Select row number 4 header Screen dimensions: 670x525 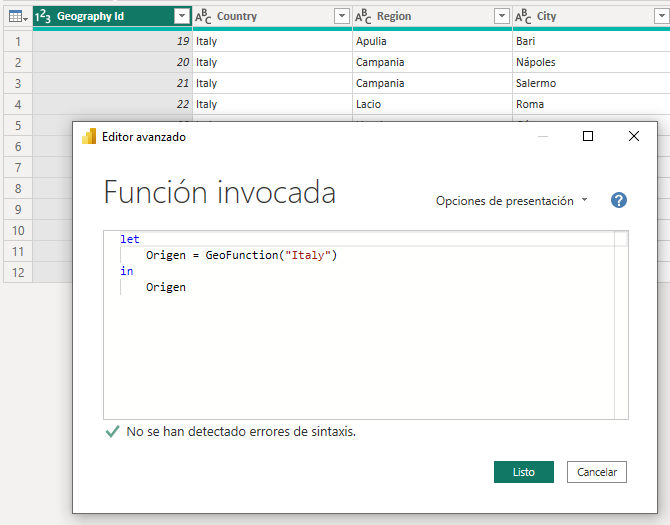click(x=18, y=104)
